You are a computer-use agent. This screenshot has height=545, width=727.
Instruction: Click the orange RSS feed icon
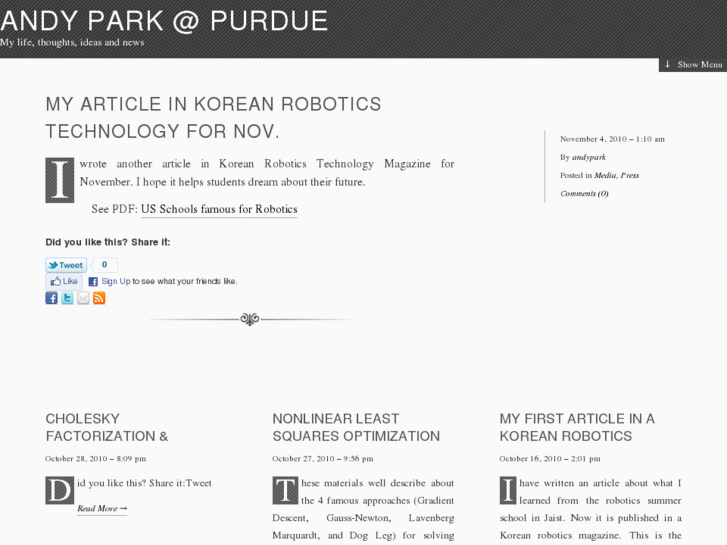(99, 298)
